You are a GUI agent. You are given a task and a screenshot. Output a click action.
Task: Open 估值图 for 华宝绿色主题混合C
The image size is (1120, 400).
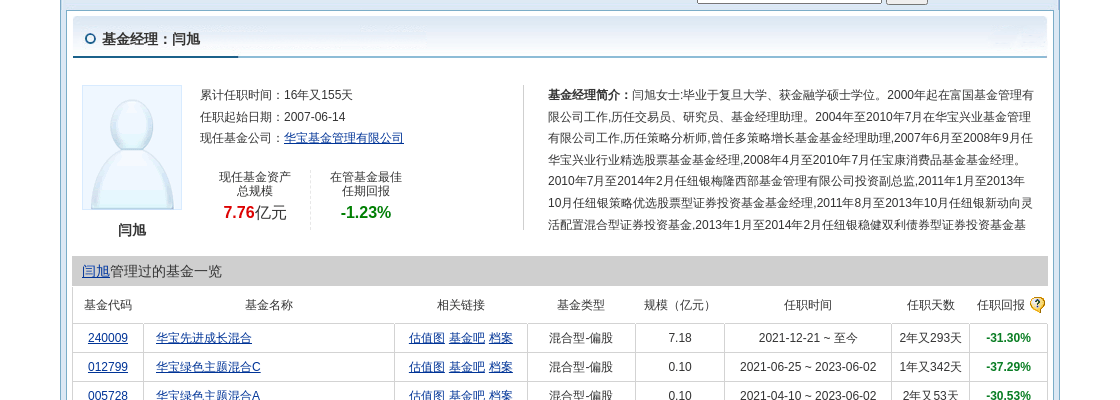click(x=426, y=367)
